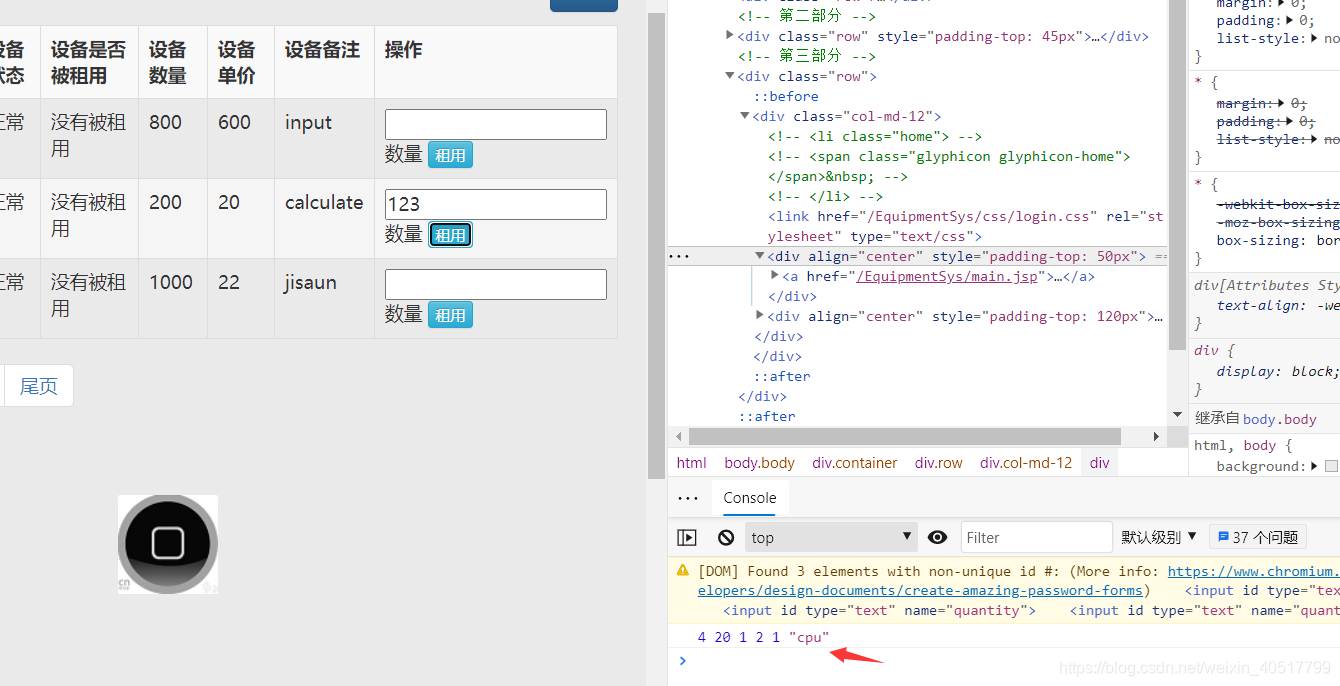
Task: Select the link href login.css node
Action: click(966, 226)
